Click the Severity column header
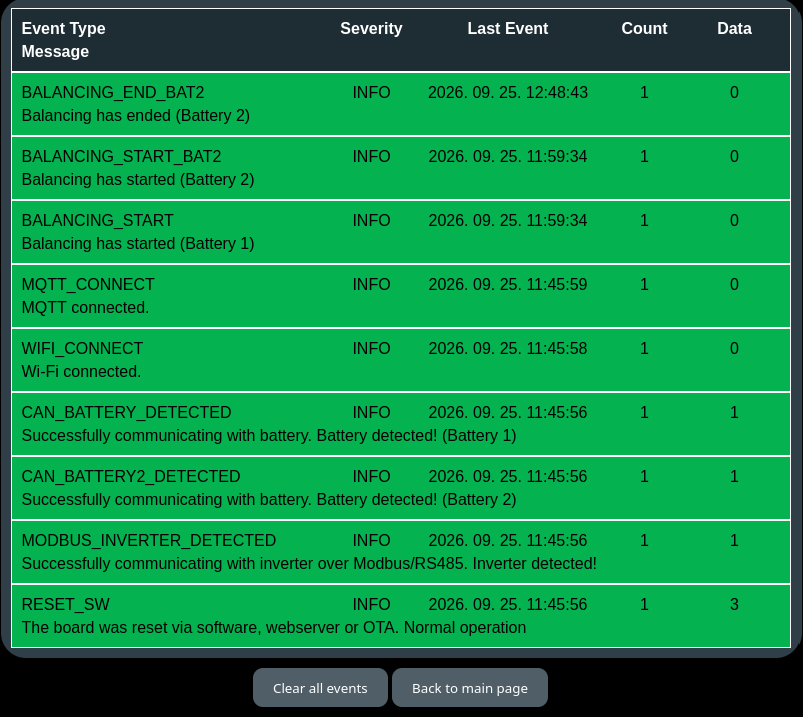The height and width of the screenshot is (717, 803). [x=371, y=28]
